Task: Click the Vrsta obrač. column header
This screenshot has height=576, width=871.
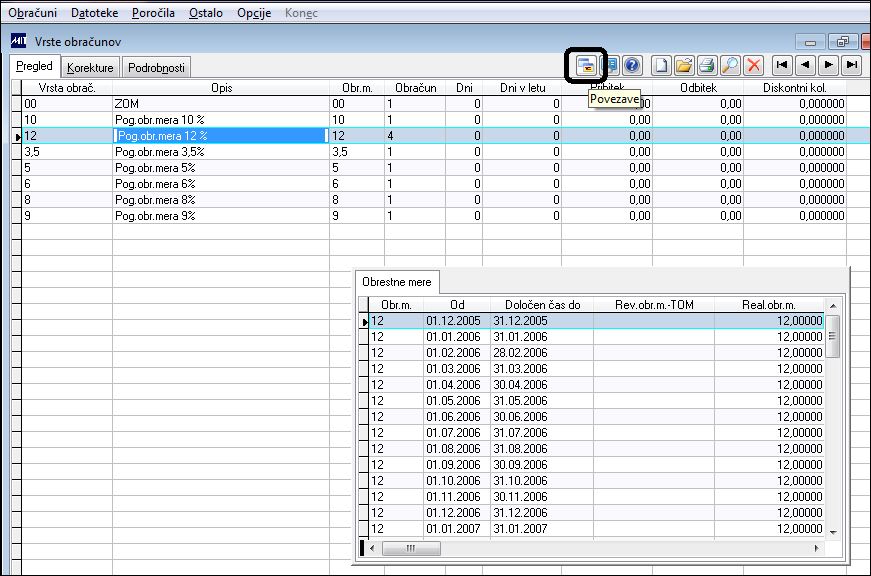Action: coord(67,88)
